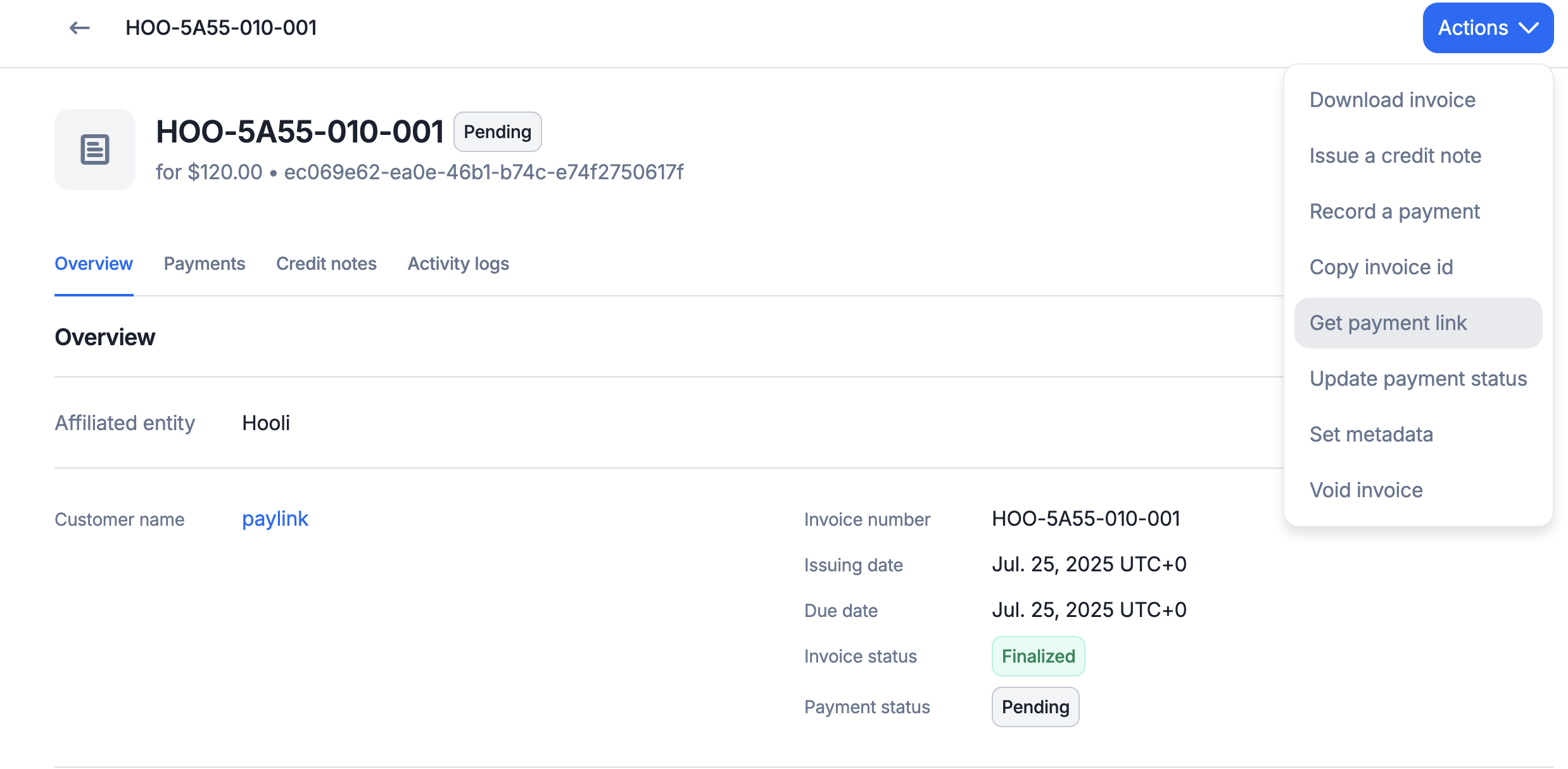Click the Pending badge beside invoice title
This screenshot has width=1568, height=769.
click(x=497, y=132)
